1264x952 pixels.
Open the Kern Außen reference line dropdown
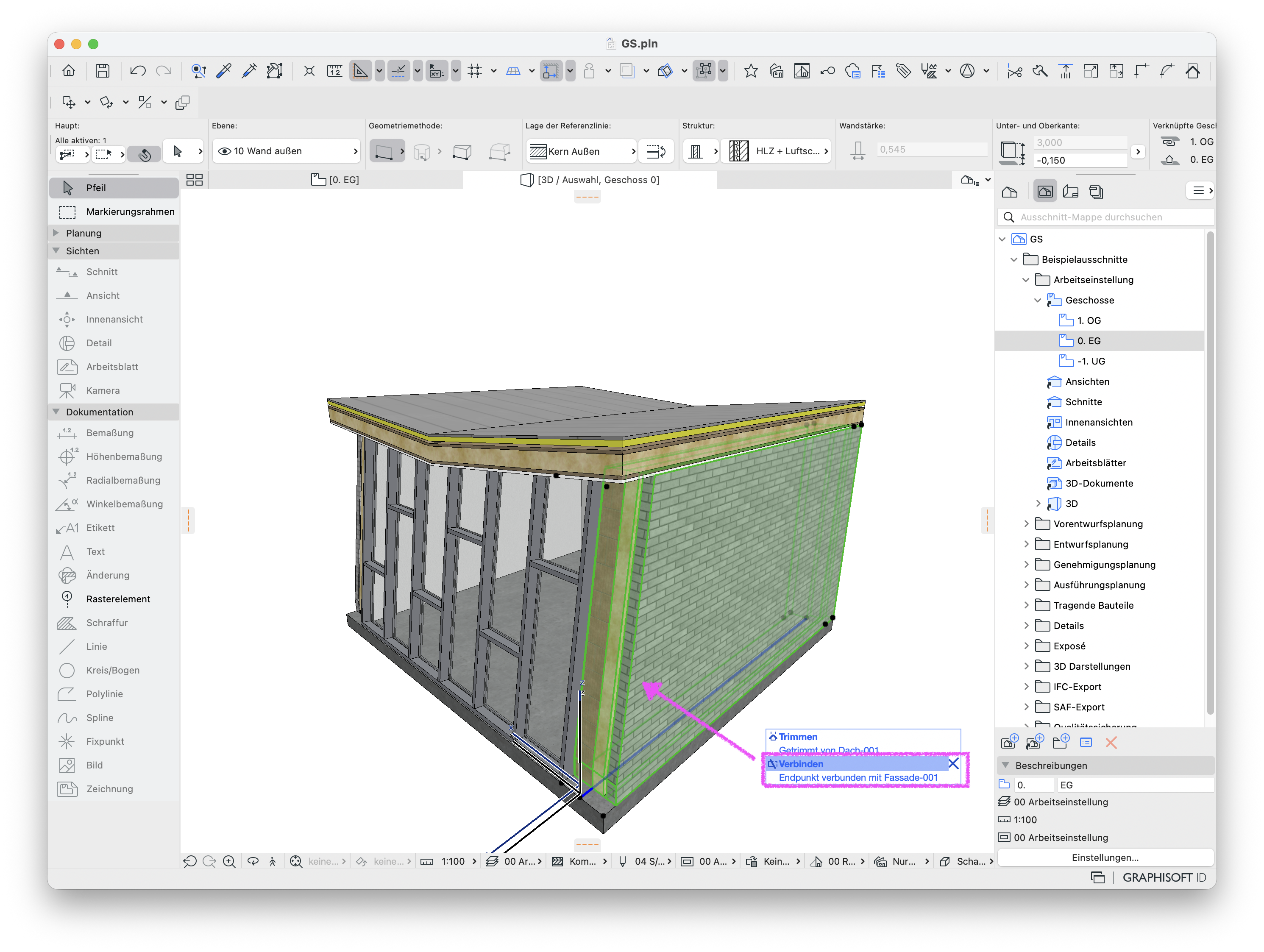pos(581,151)
